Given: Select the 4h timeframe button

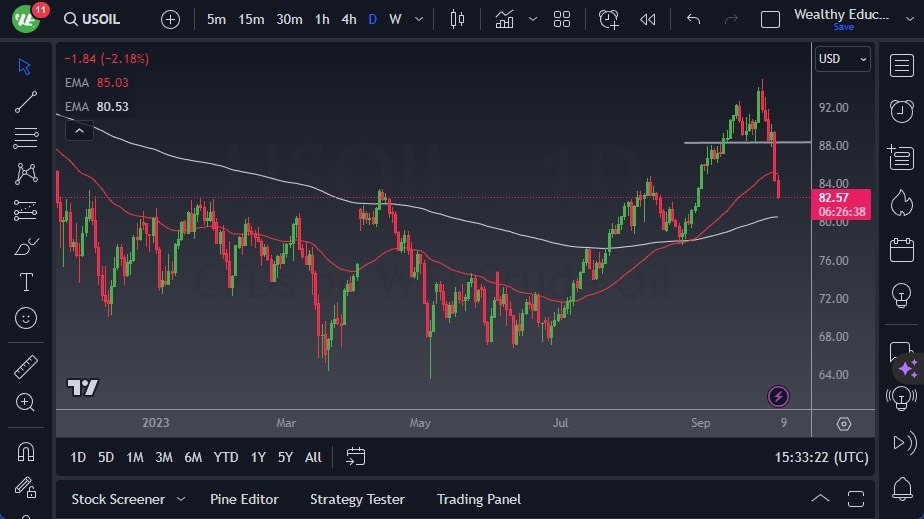Looking at the screenshot, I should 348,19.
